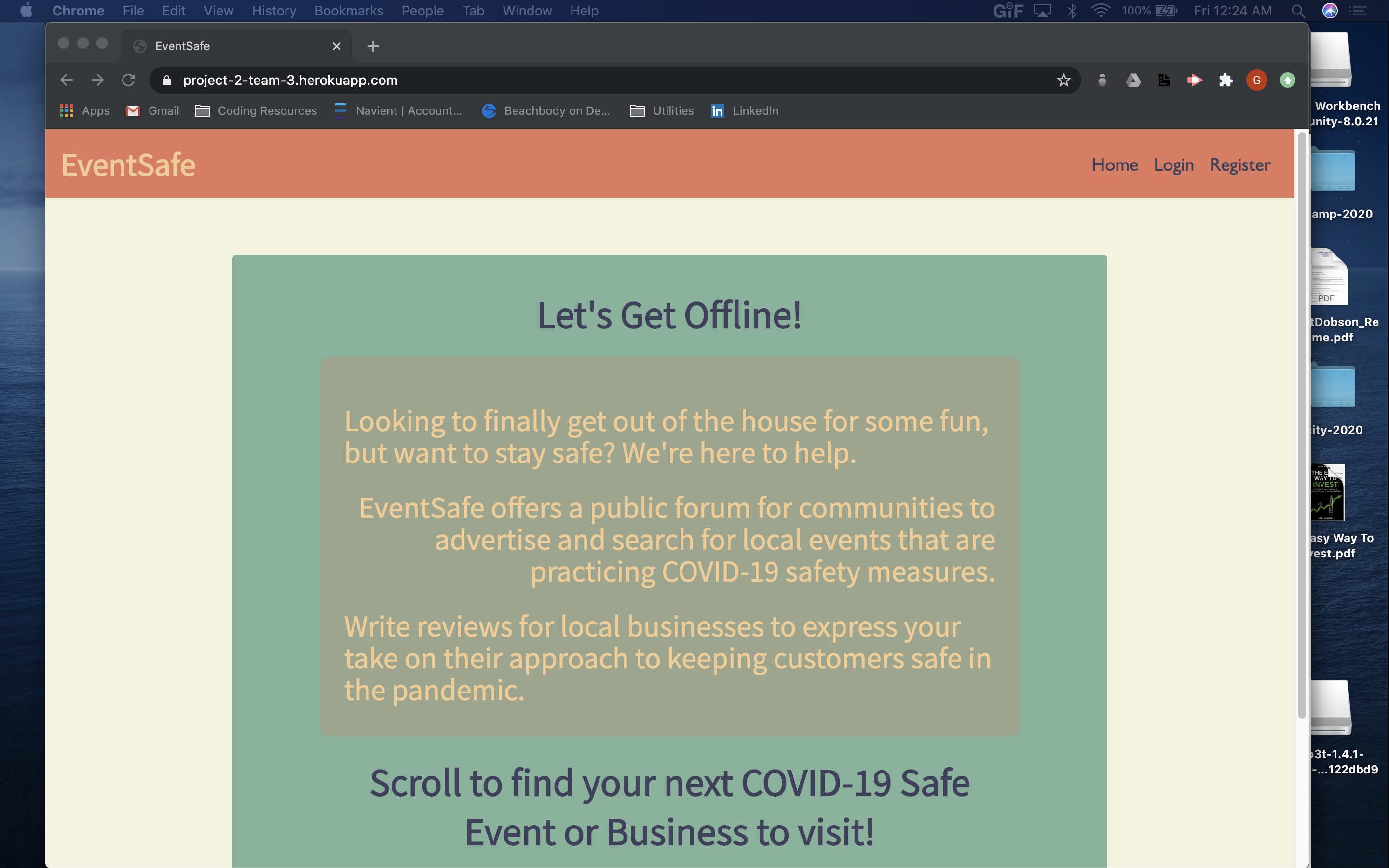Click the Chrome profile avatar icon
This screenshot has width=1389, height=868.
pos(1256,79)
